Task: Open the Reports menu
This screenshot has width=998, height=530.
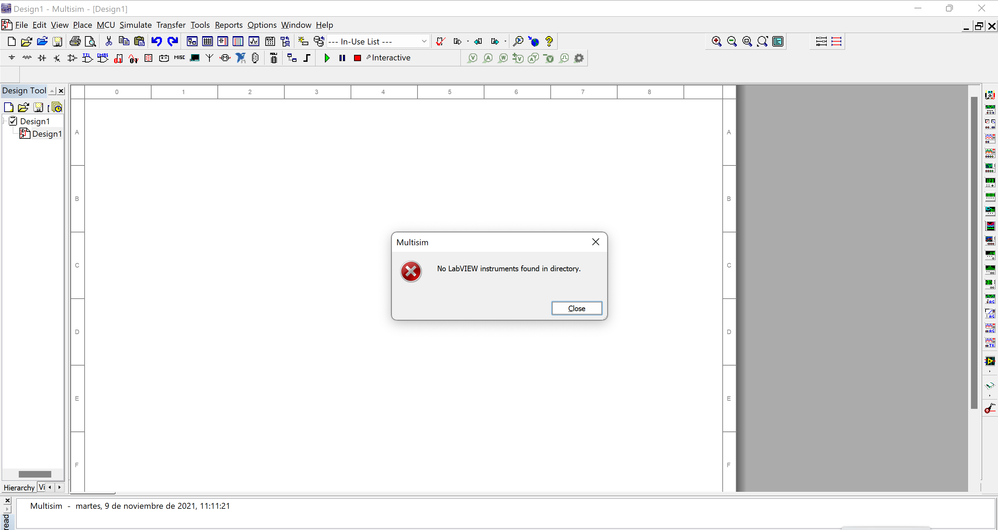Action: point(228,25)
